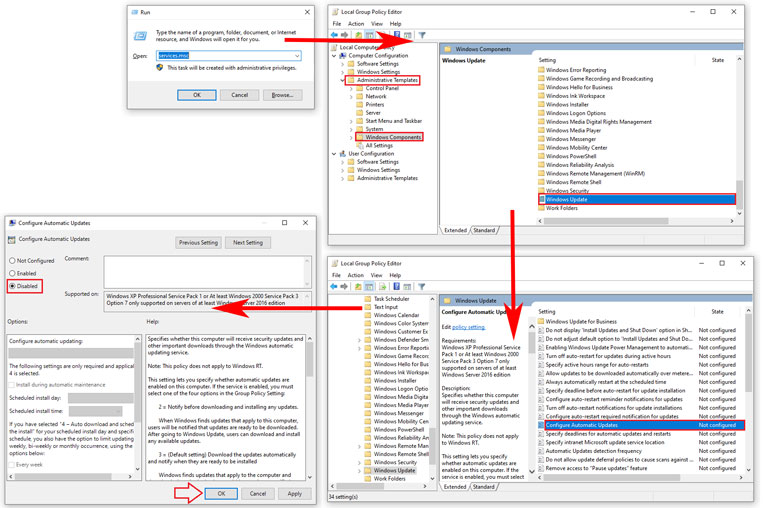Open the Run dialog Open combo box dropdown

click(297, 56)
